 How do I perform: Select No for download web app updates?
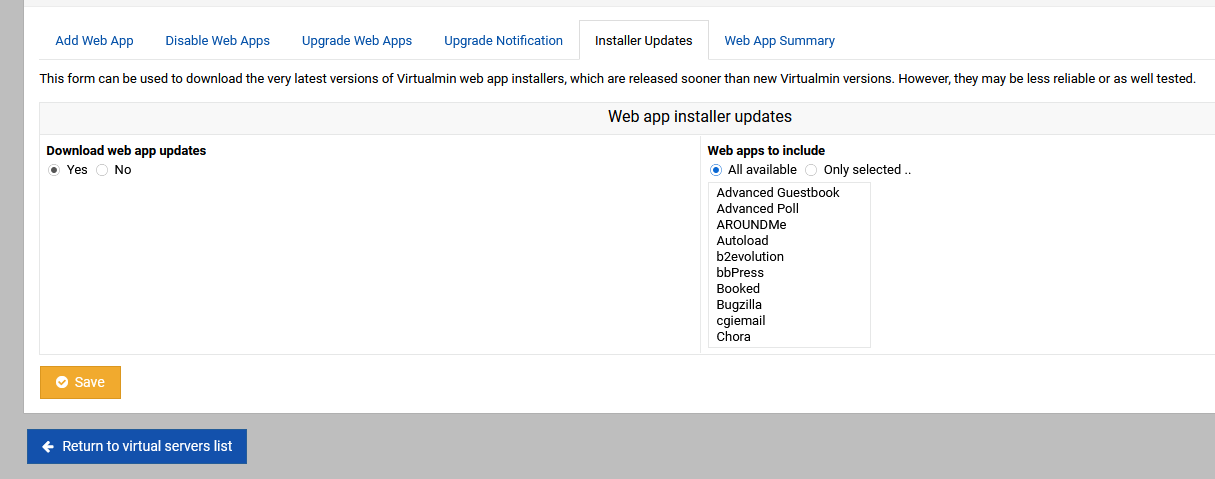tap(102, 170)
